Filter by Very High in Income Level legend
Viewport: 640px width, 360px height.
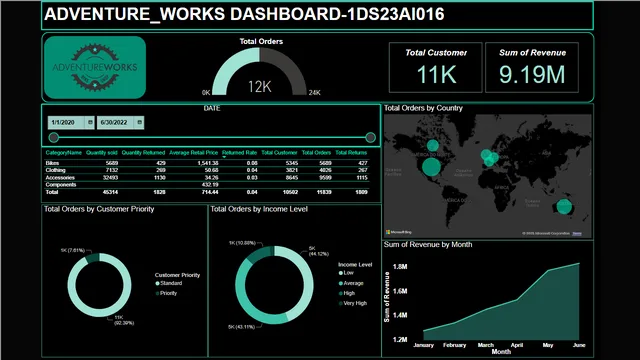pos(353,303)
